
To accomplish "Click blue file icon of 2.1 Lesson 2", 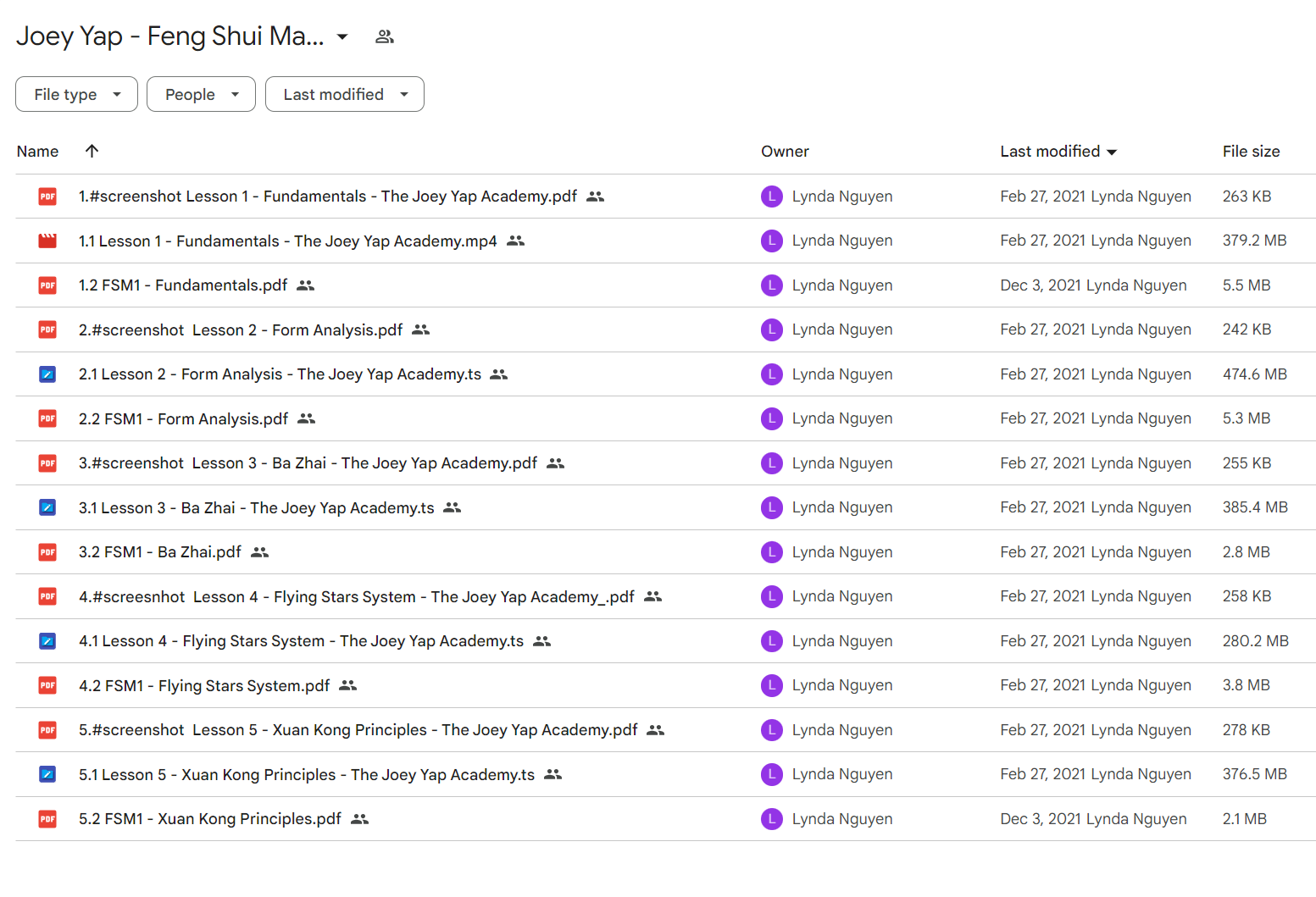I will (47, 374).
